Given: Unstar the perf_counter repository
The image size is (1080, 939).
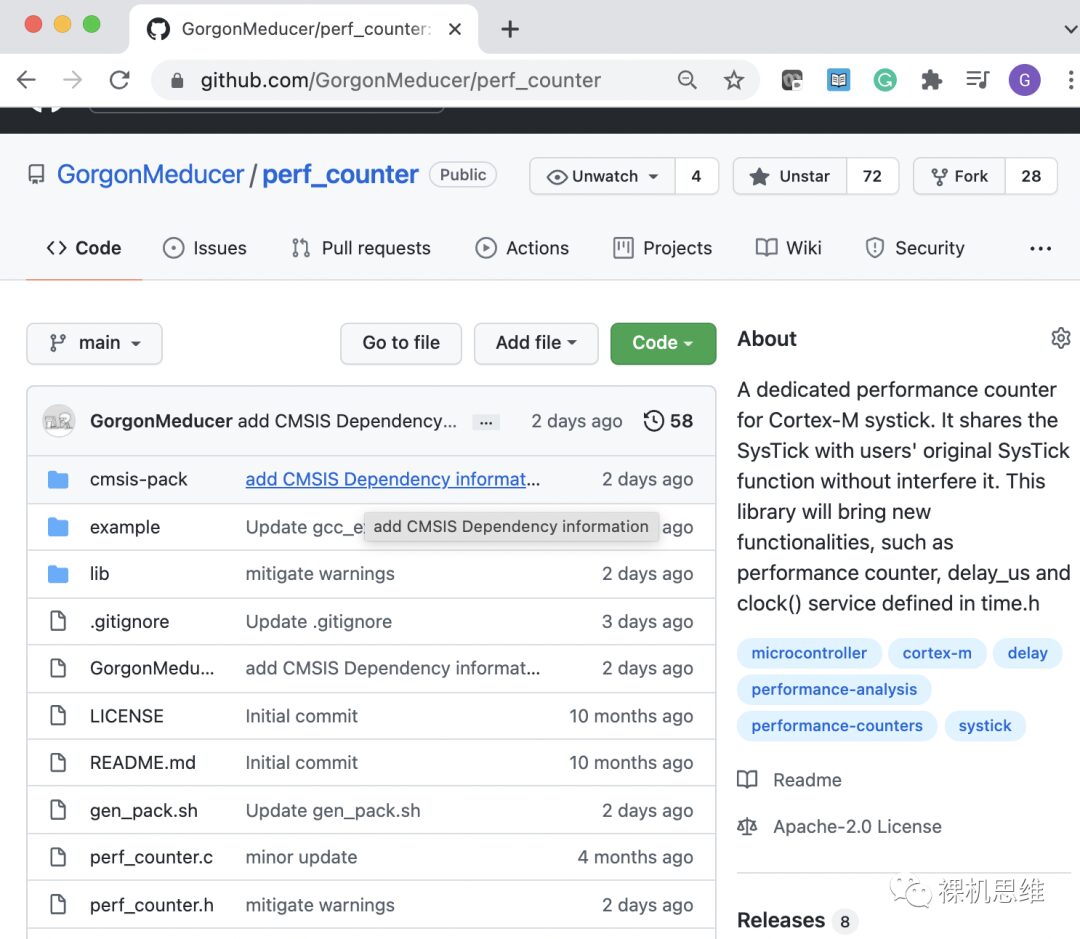Looking at the screenshot, I should pyautogui.click(x=789, y=176).
